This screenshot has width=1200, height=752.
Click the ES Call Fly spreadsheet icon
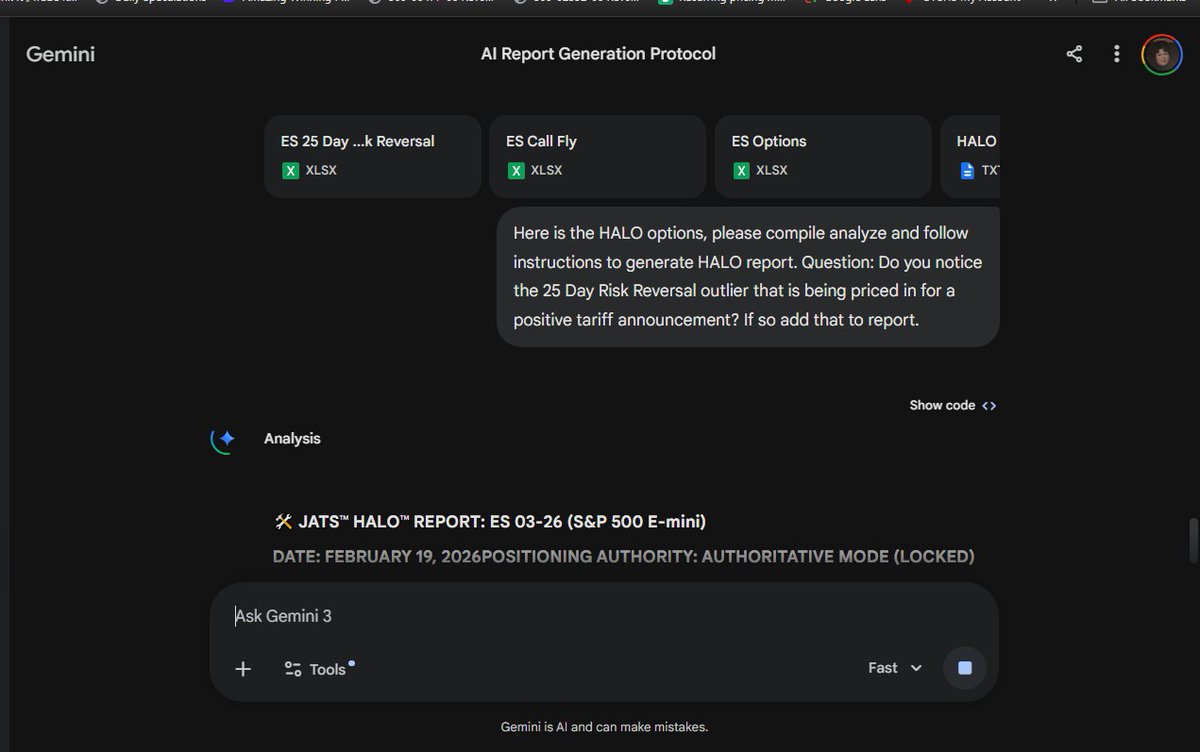click(516, 170)
